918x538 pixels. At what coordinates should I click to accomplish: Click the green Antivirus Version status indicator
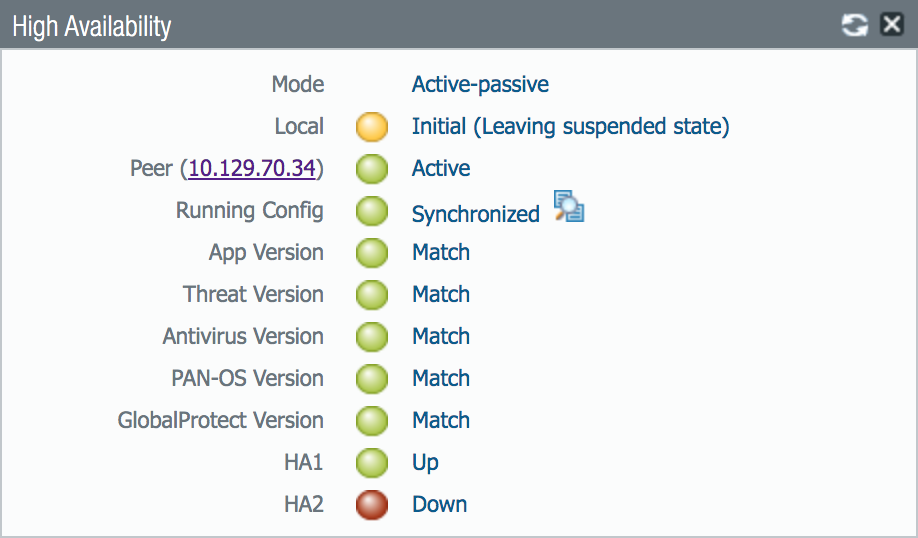[372, 337]
